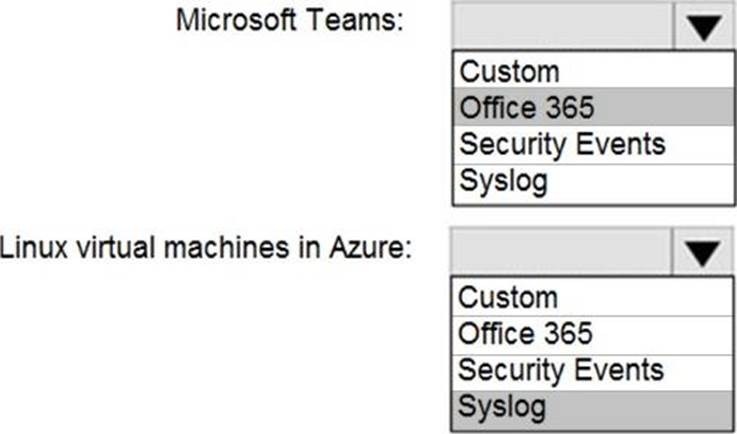Switch Linux VM data connector to Custom
737x434 pixels.
[x=592, y=297]
